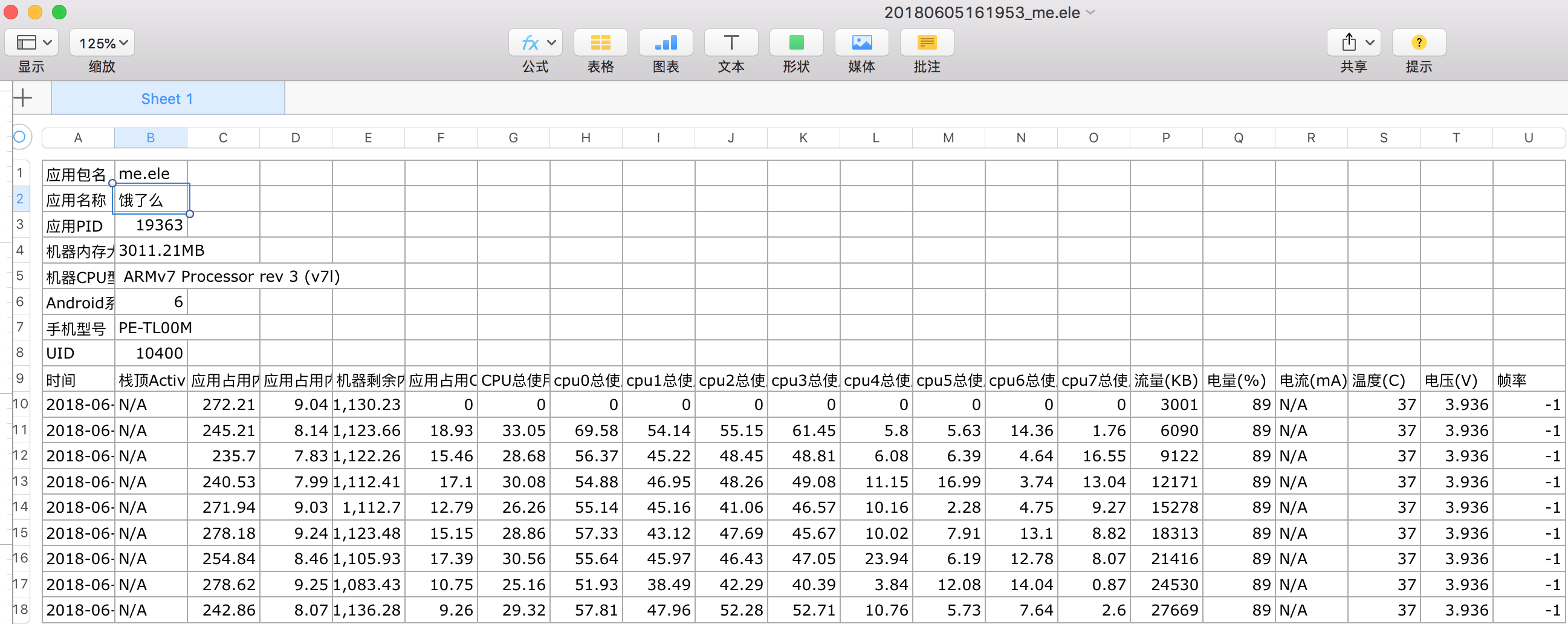Click the green maximize window button
The height and width of the screenshot is (624, 1568).
pos(59,11)
